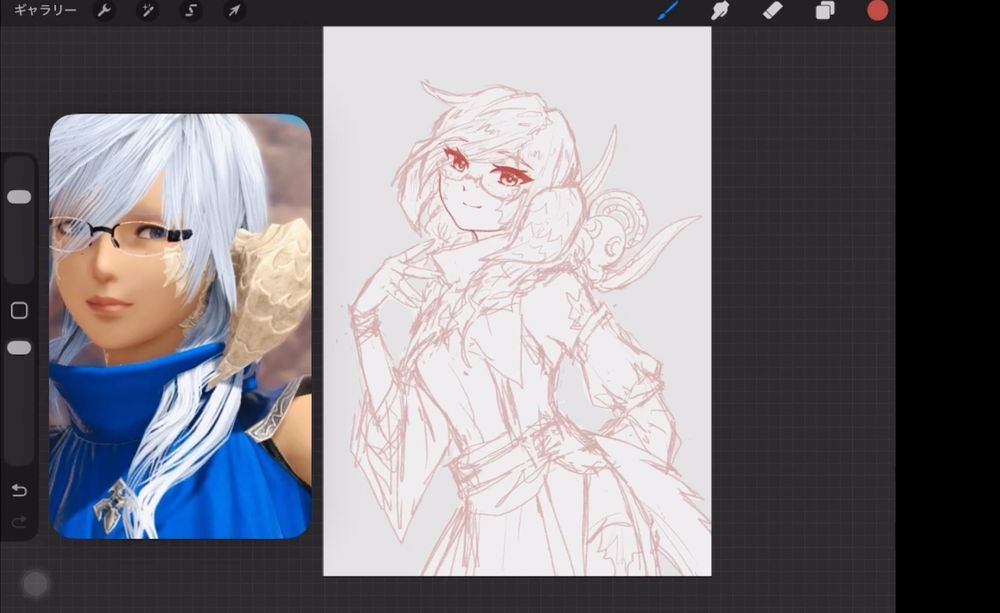The width and height of the screenshot is (1000, 613).
Task: Open the ギャラリー gallery view
Action: tap(45, 10)
